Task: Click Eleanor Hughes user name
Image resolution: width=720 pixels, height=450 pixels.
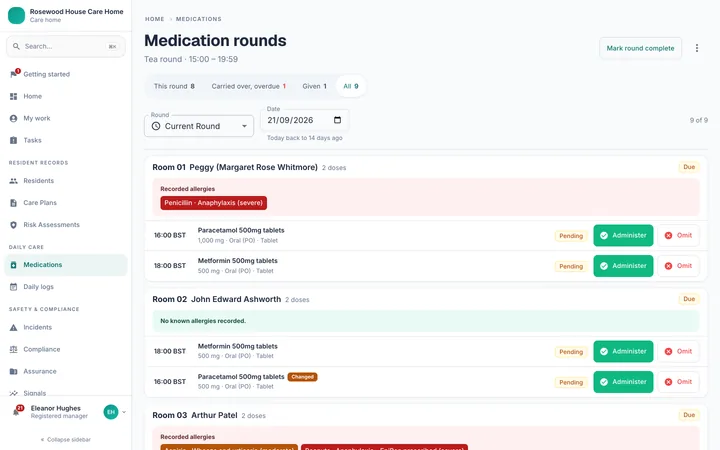Action: [x=56, y=408]
